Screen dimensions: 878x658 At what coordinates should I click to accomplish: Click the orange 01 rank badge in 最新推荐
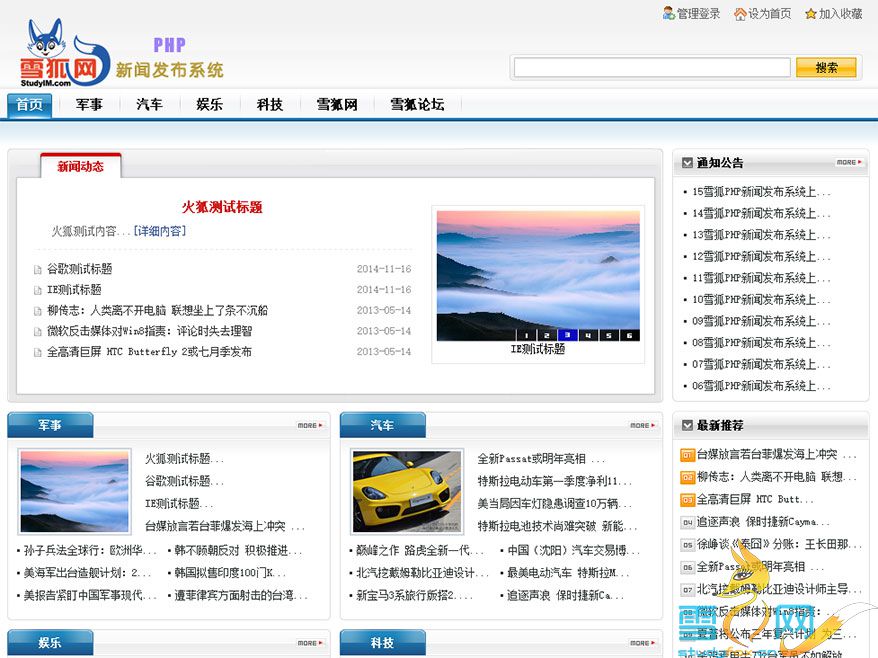tap(687, 455)
